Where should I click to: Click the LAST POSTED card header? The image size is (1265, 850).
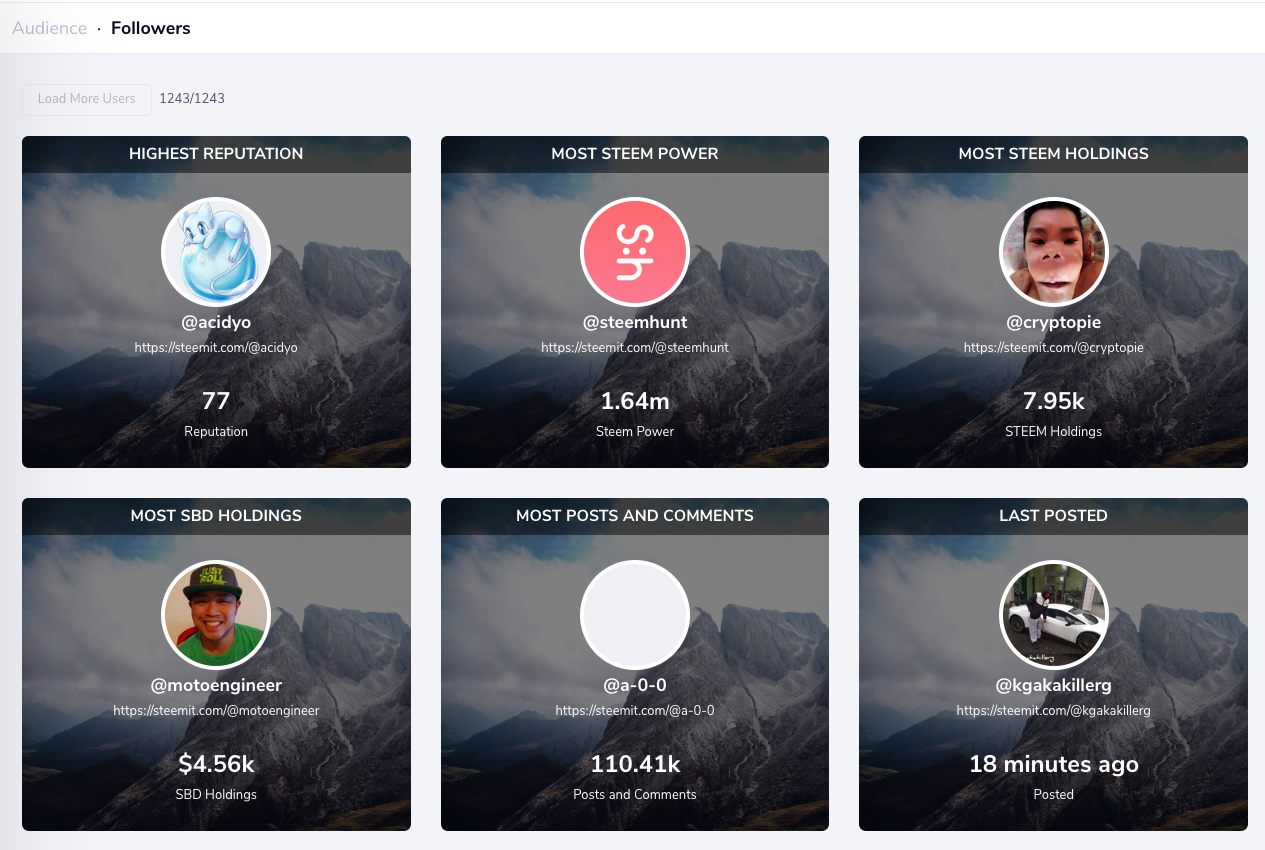tap(1054, 516)
